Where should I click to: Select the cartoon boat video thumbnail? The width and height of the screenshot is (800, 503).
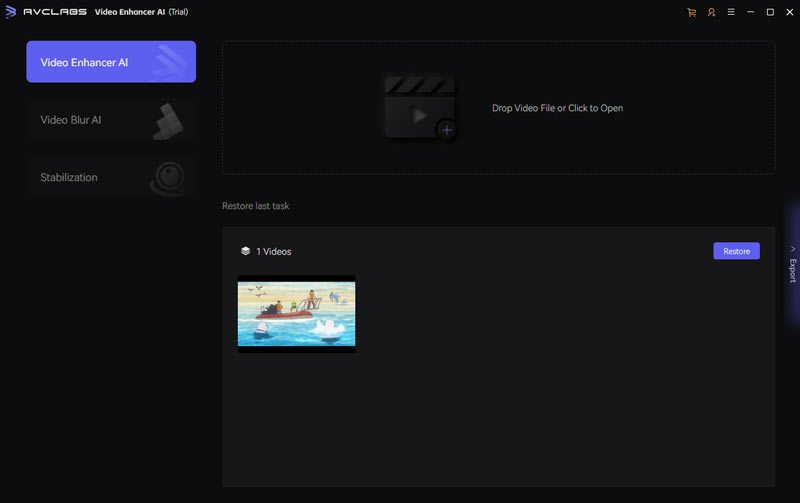pos(296,313)
